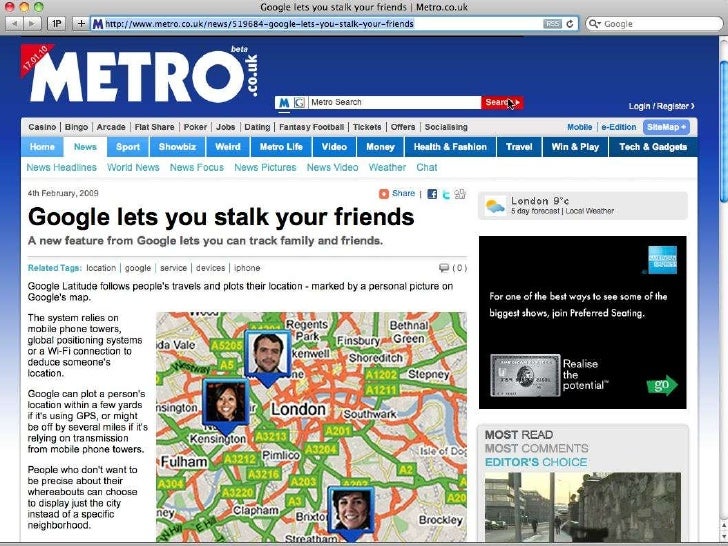Share article on Twitter icon
The width and height of the screenshot is (728, 546).
point(446,195)
